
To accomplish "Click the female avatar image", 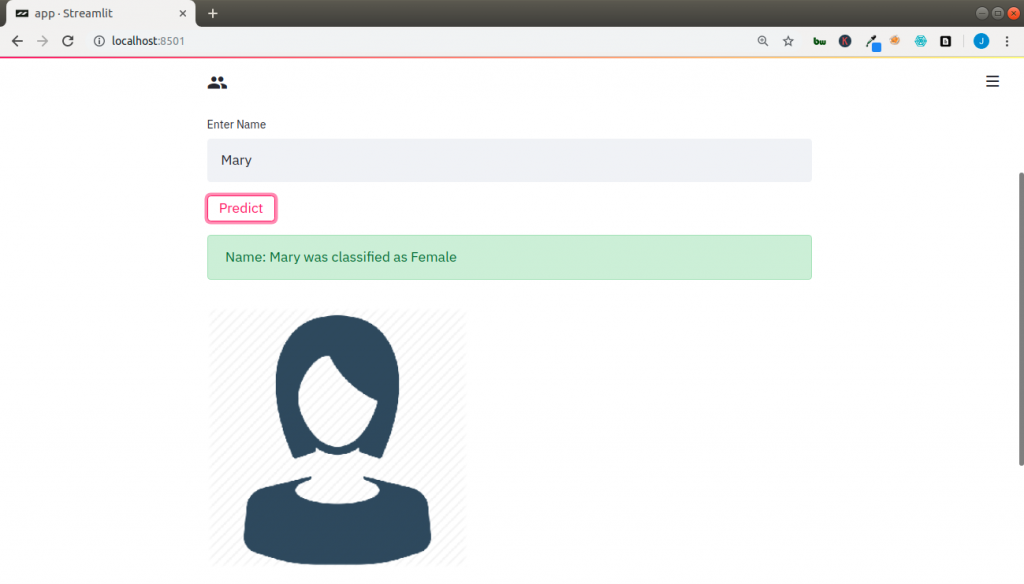I will (x=337, y=438).
